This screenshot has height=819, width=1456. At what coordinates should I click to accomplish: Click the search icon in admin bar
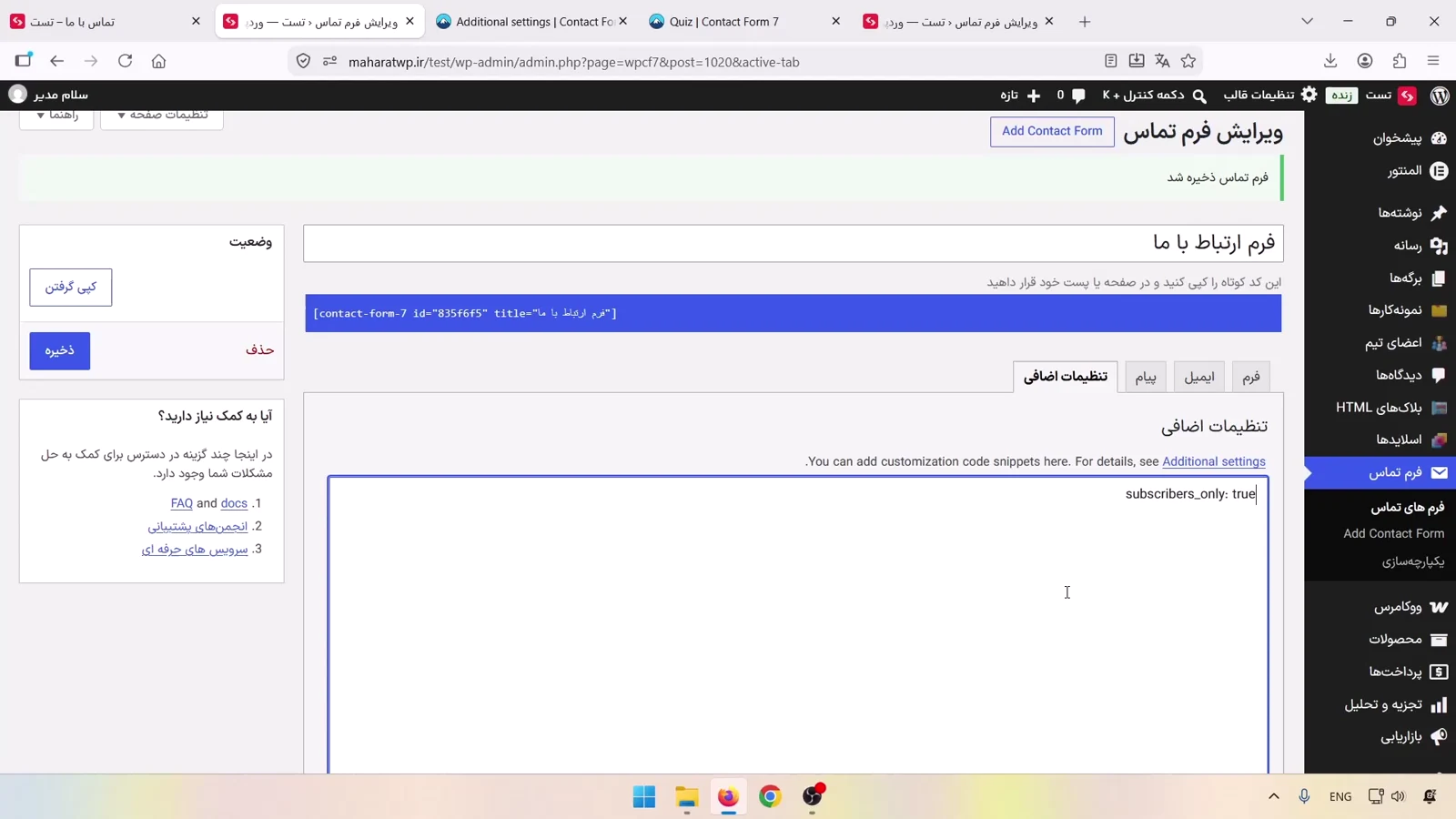[x=1199, y=96]
